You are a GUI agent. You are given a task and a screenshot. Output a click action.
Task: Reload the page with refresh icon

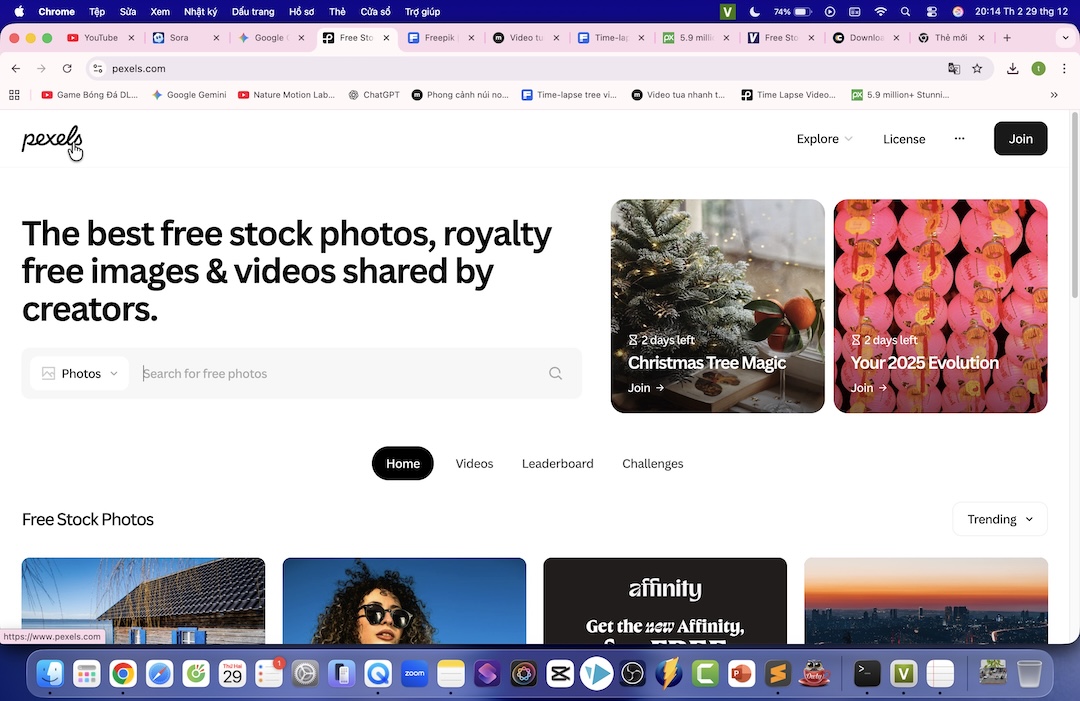click(x=67, y=69)
